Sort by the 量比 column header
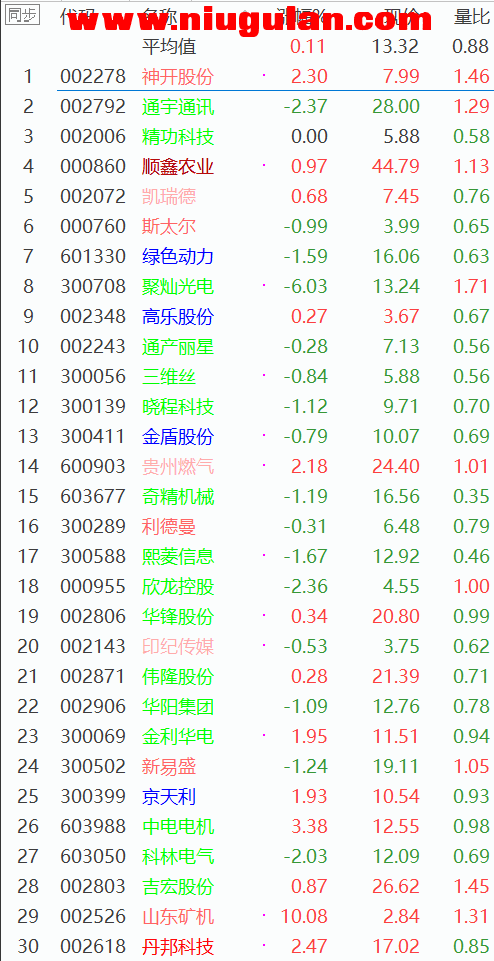Image resolution: width=494 pixels, height=961 pixels. 471,17
